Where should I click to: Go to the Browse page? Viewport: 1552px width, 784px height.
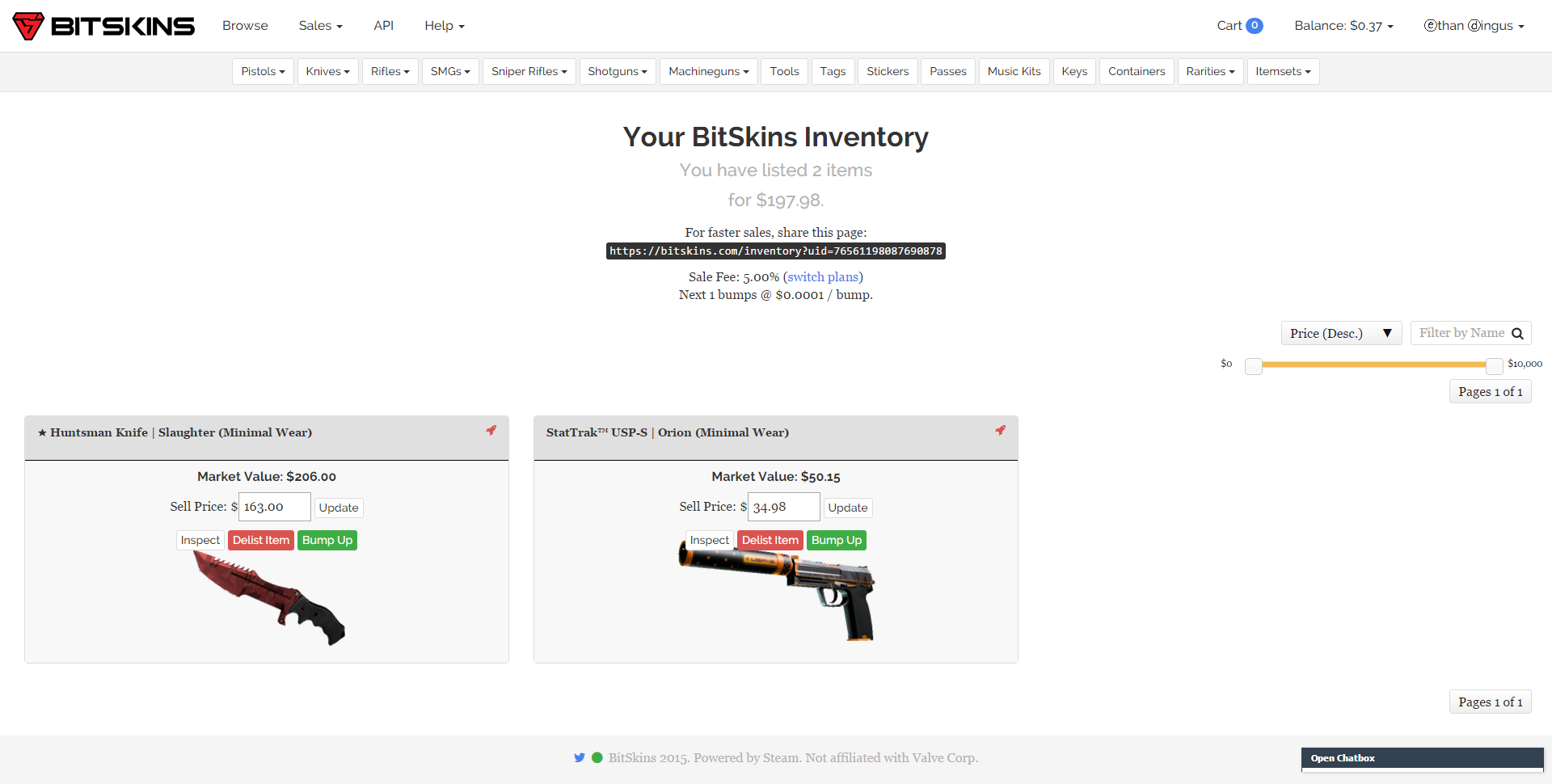[x=245, y=26]
